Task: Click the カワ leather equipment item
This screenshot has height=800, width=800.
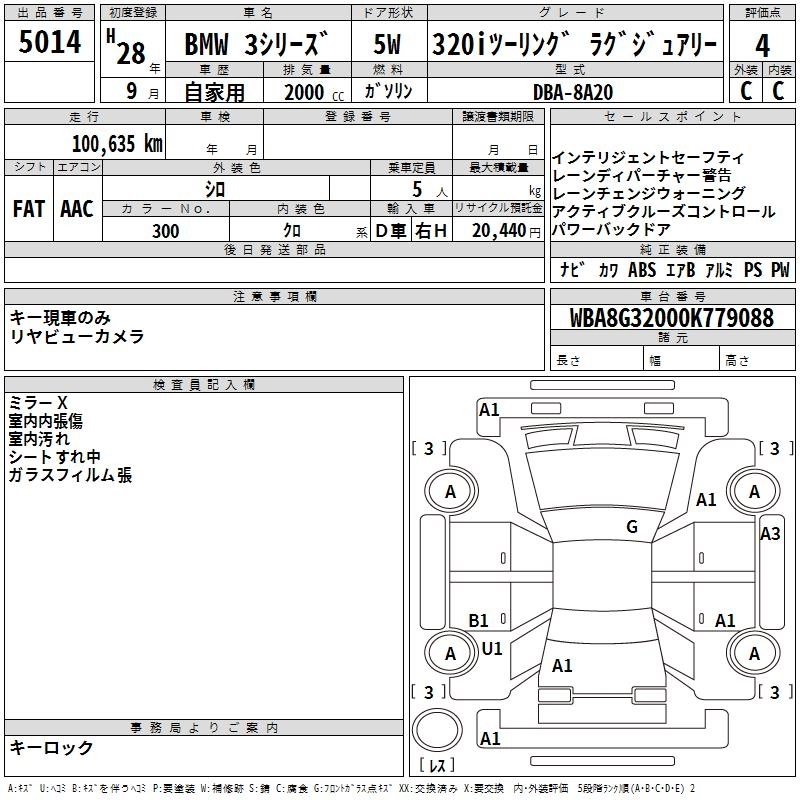Action: point(608,270)
